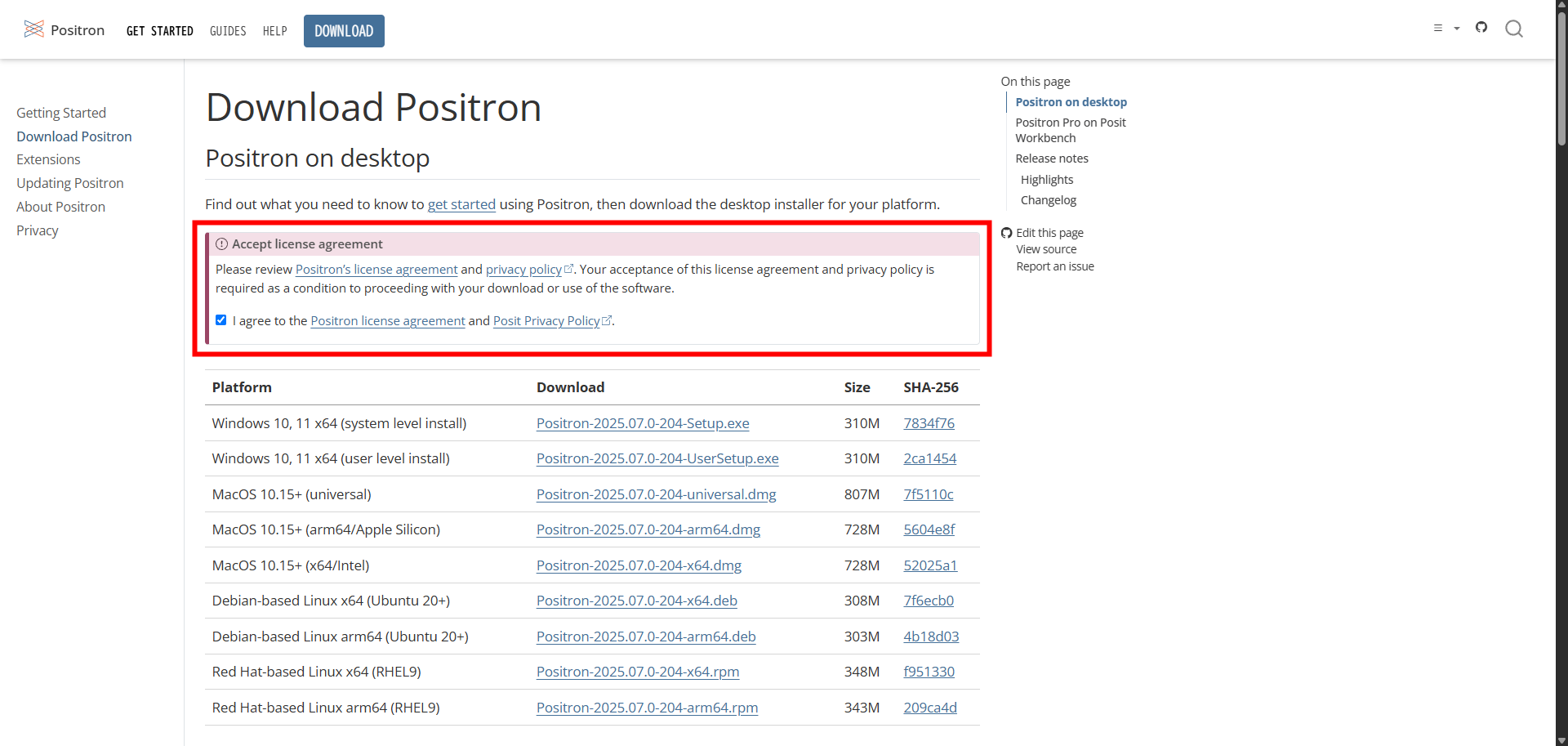Click the scrollbar up arrow
The image size is (1568, 746).
click(x=1561, y=5)
